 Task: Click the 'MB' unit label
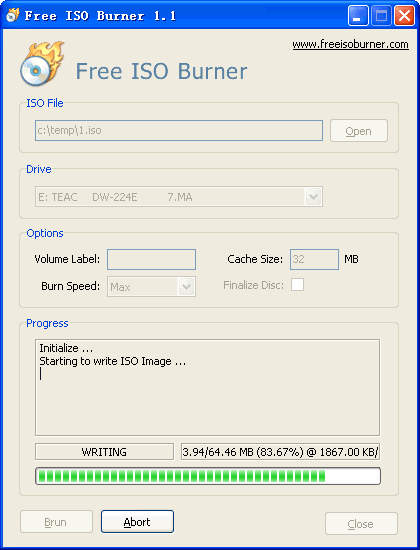351,259
